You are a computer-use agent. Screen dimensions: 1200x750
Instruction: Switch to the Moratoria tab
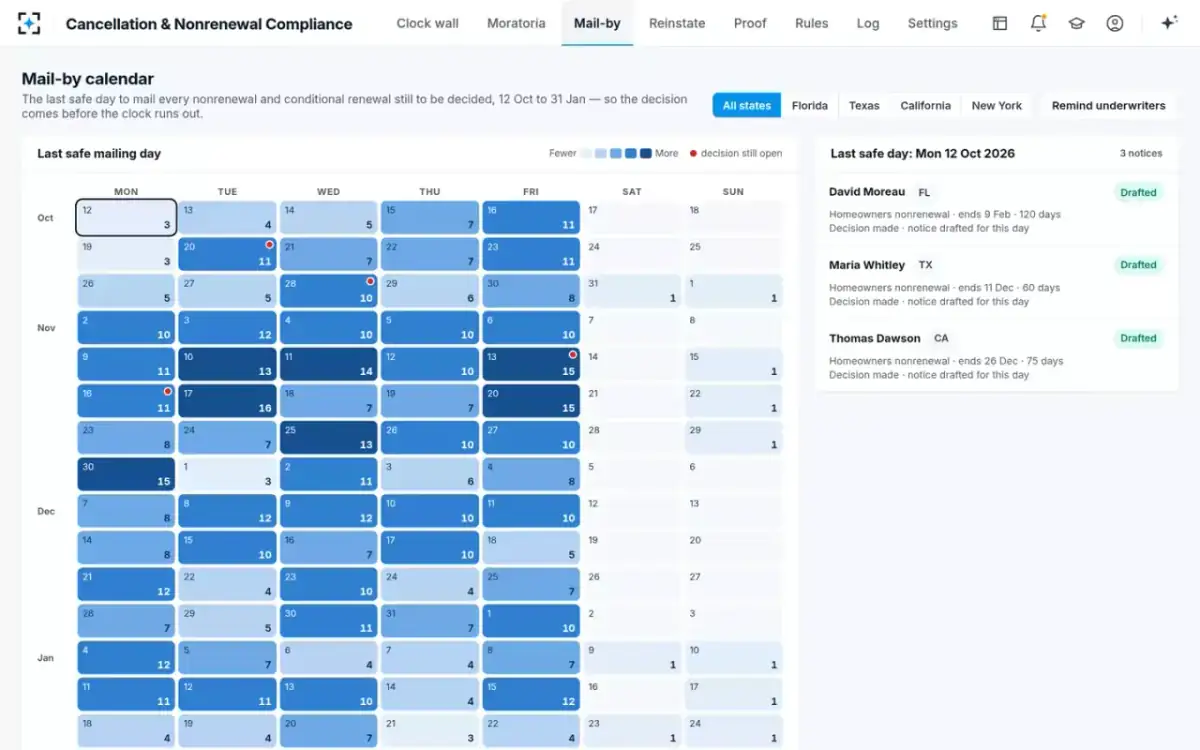tap(516, 23)
